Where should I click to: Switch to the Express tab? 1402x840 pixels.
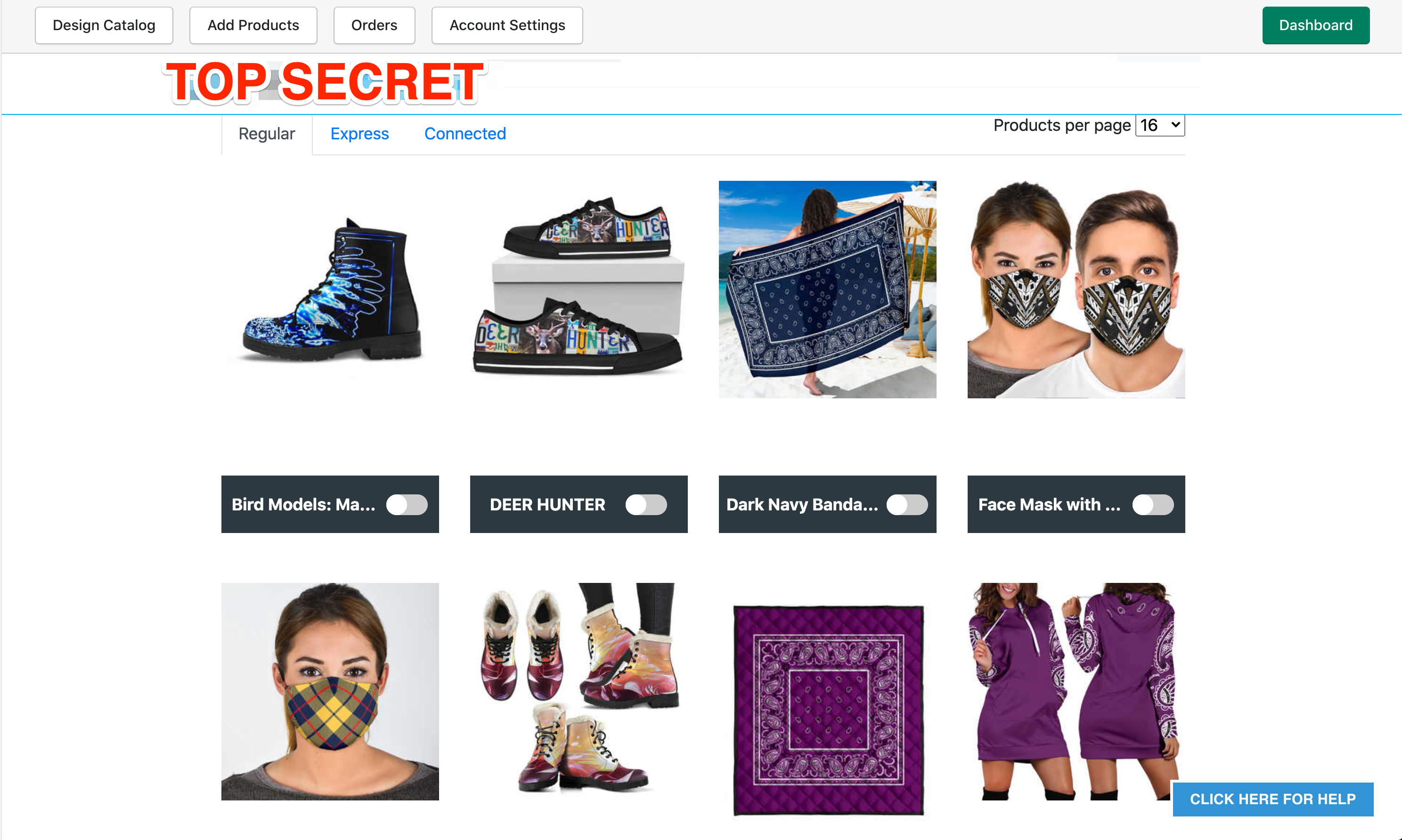click(x=359, y=134)
